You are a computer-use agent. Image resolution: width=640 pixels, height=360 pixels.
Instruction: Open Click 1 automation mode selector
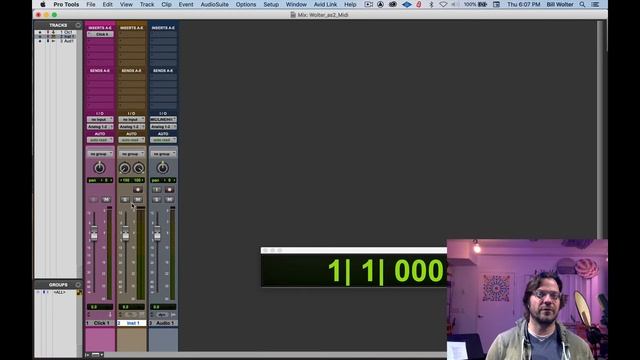100,140
